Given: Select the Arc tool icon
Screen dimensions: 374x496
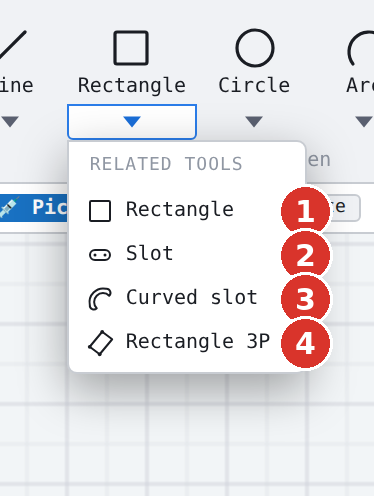Looking at the screenshot, I should point(361,49).
